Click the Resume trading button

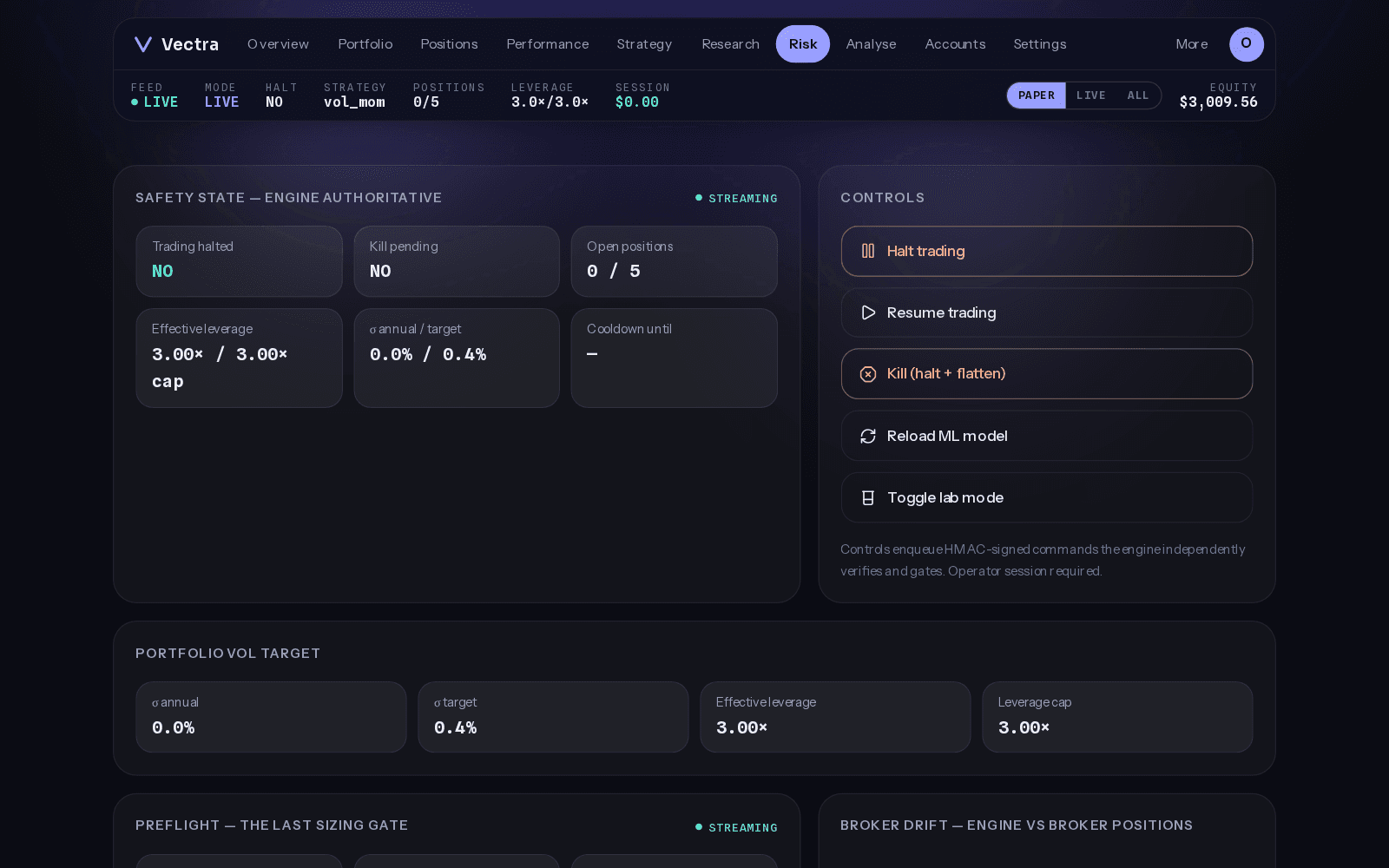point(1047,312)
